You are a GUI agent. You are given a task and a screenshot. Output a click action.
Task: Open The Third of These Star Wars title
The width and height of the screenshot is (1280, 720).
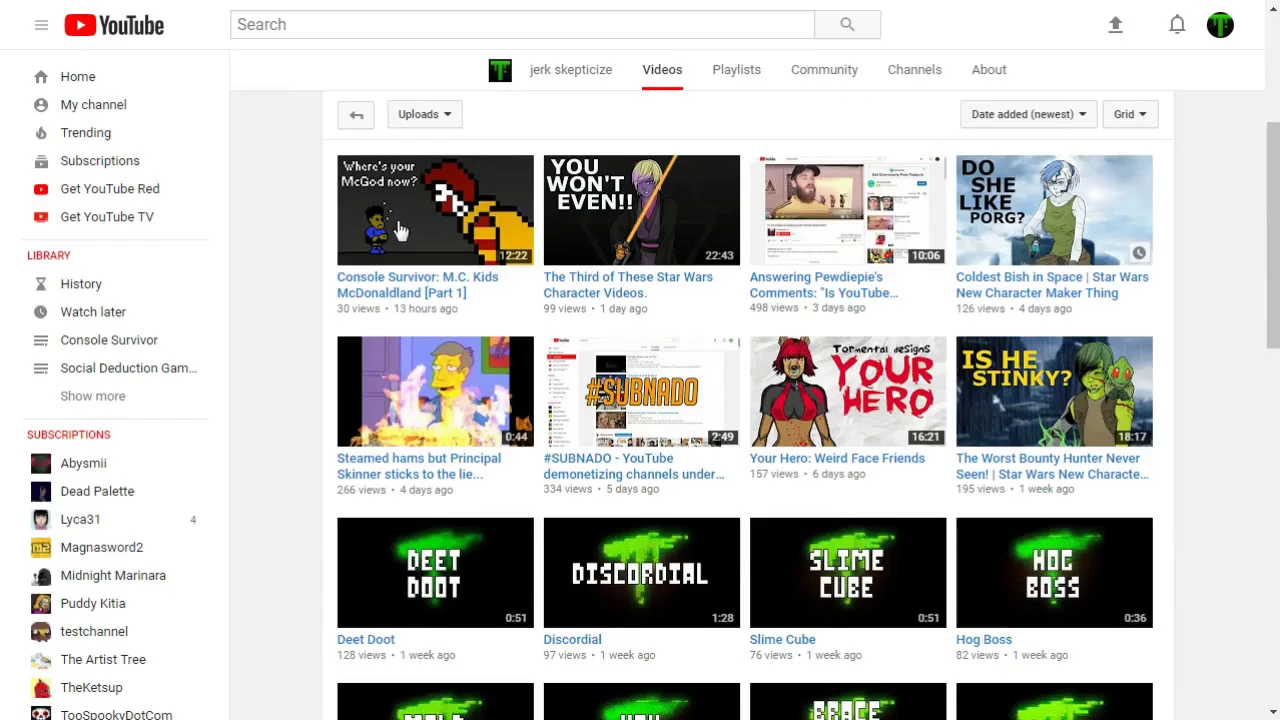pos(628,285)
